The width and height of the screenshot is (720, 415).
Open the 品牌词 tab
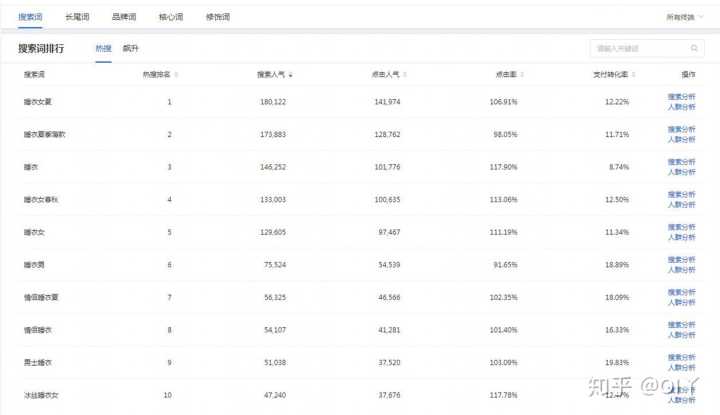[124, 17]
